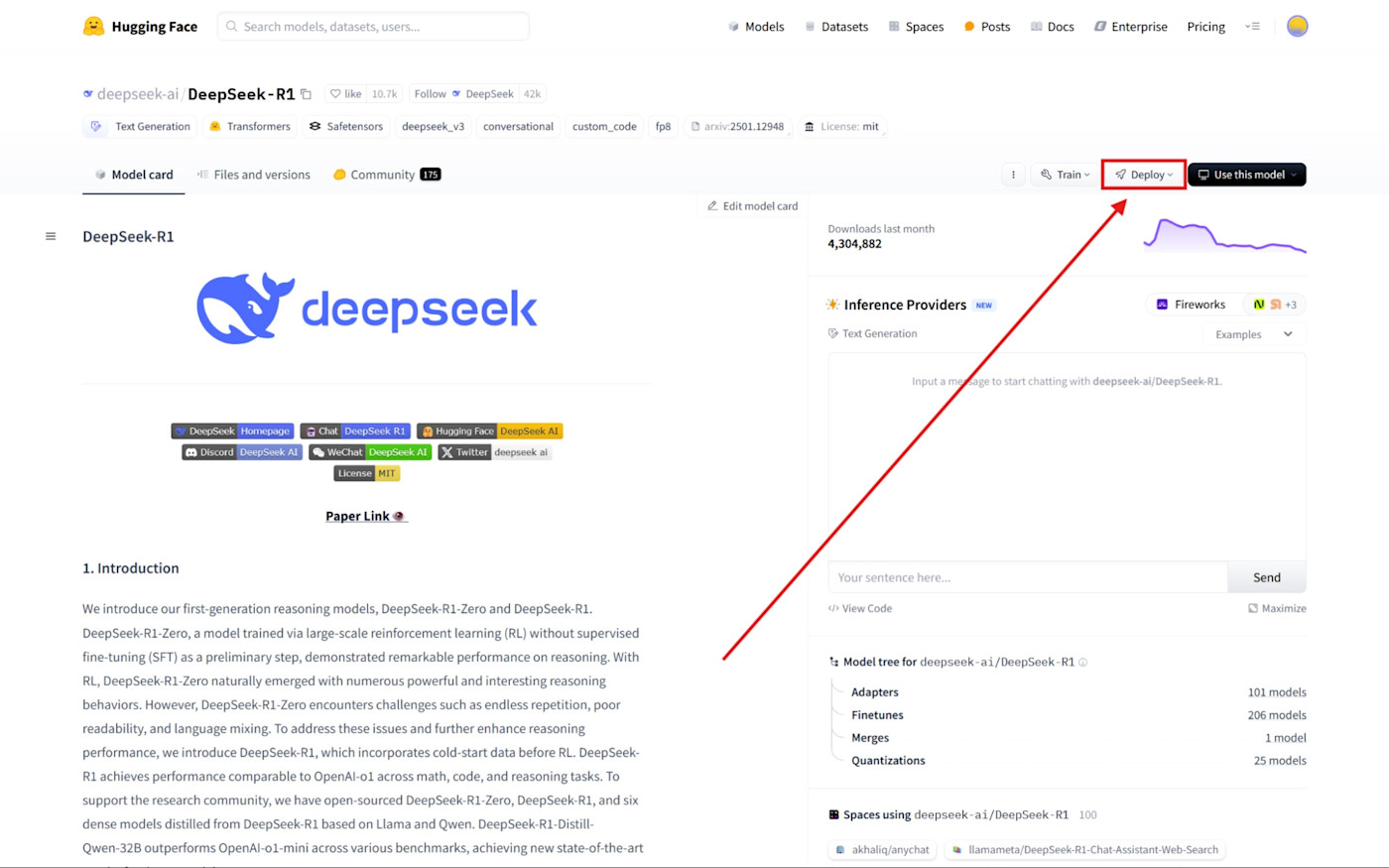
Task: Click the Transformers tag
Action: coord(249,127)
